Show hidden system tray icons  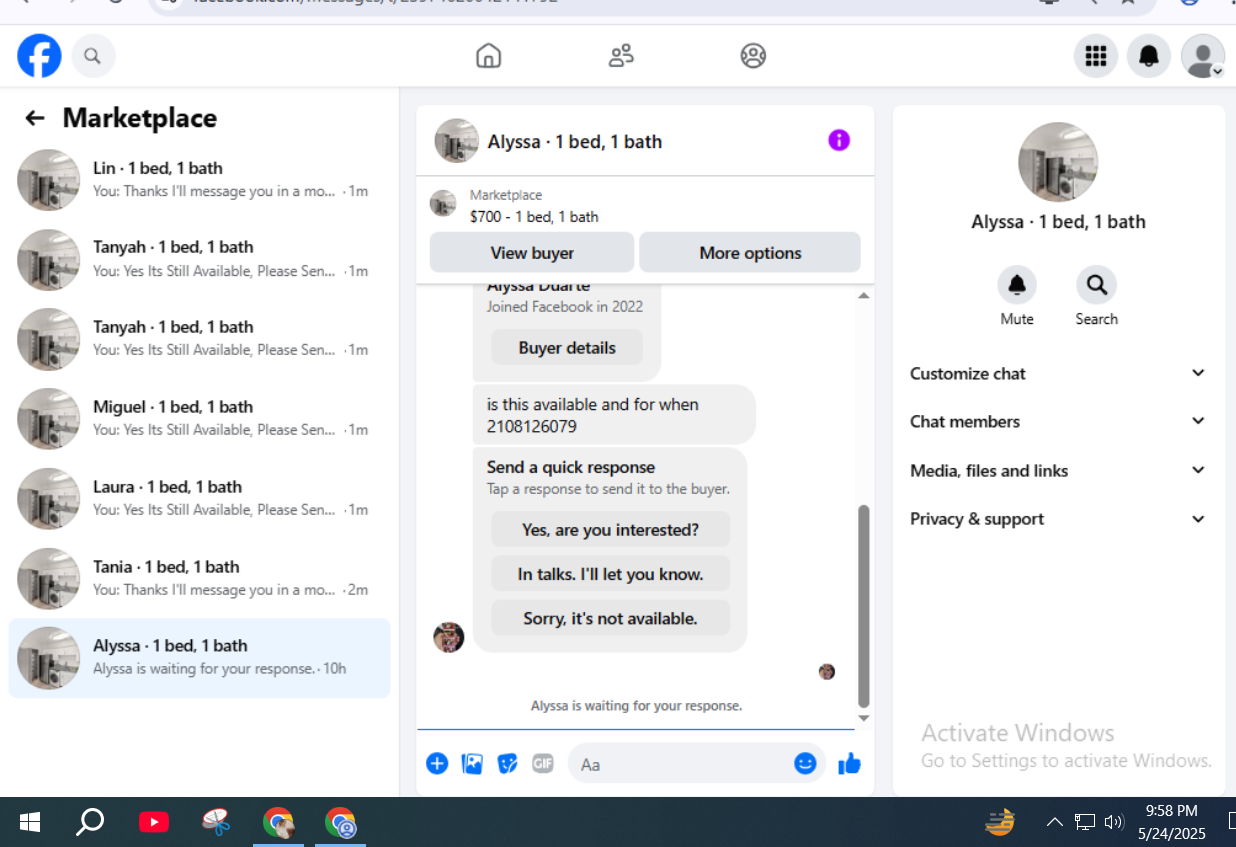pyautogui.click(x=1054, y=822)
